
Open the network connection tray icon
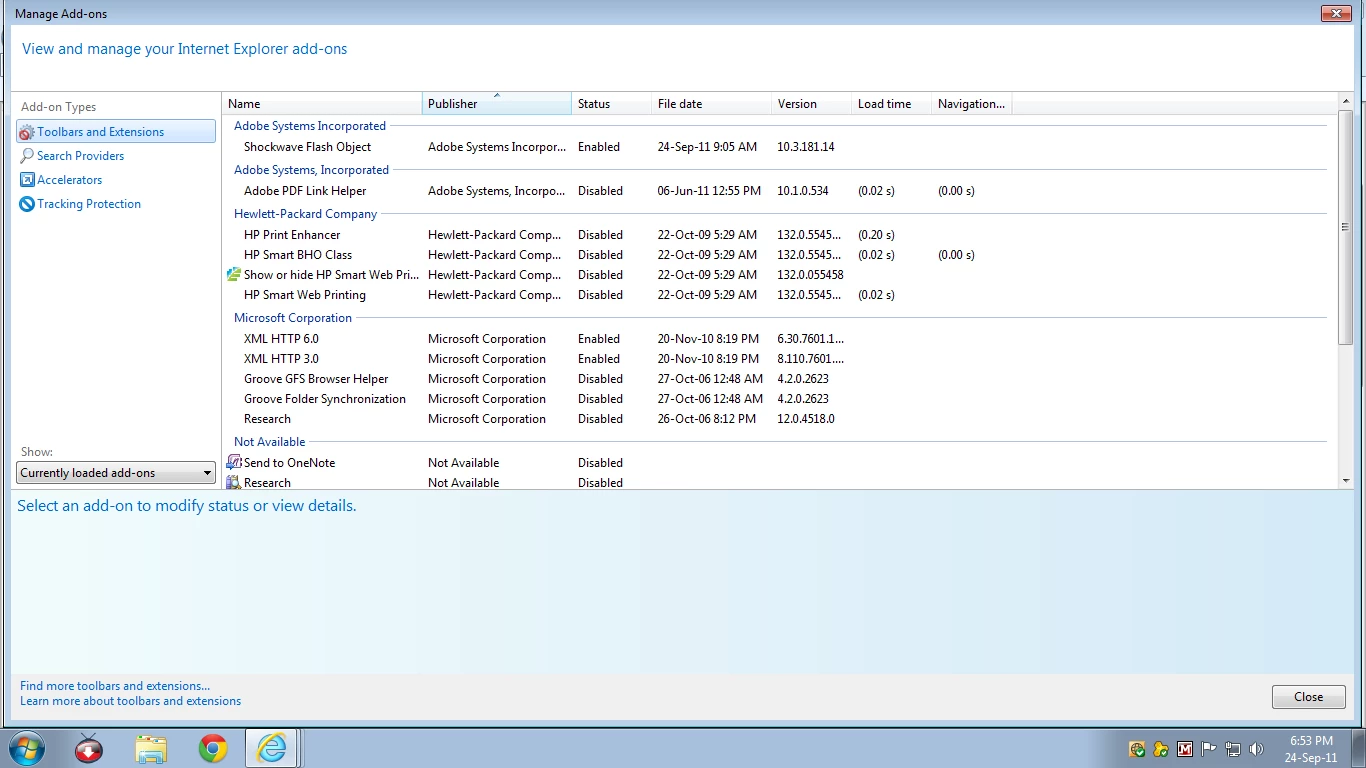point(1233,749)
